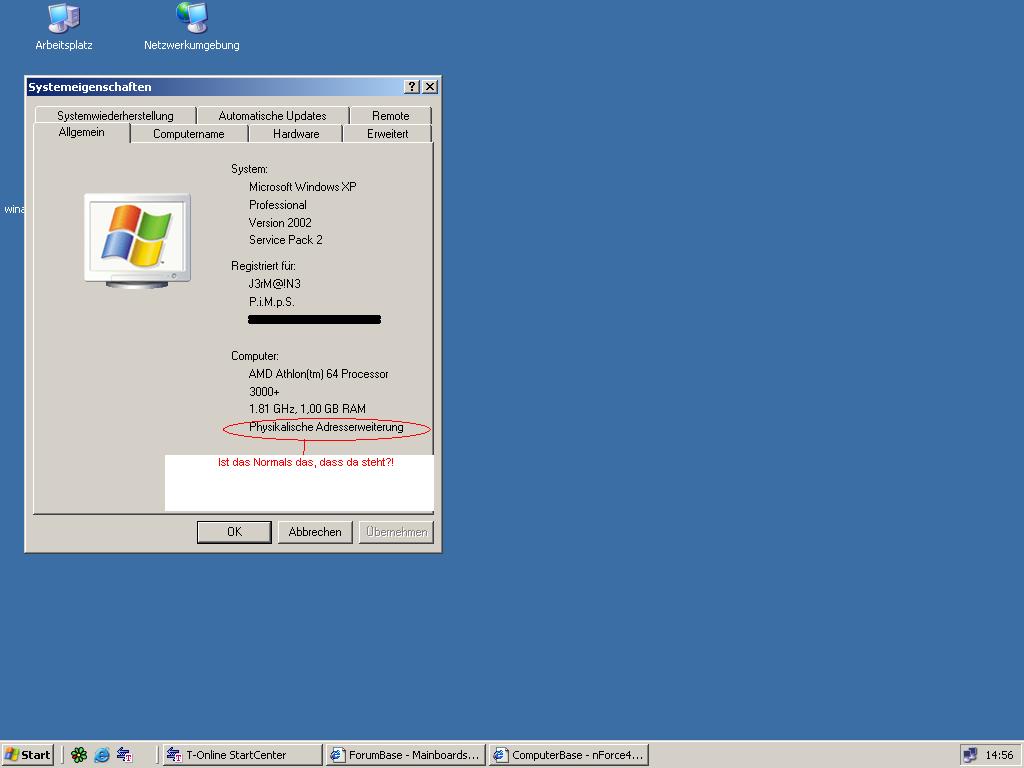Click the 'Professional' edition text
Viewport: 1024px width, 768px height.
[x=278, y=205]
